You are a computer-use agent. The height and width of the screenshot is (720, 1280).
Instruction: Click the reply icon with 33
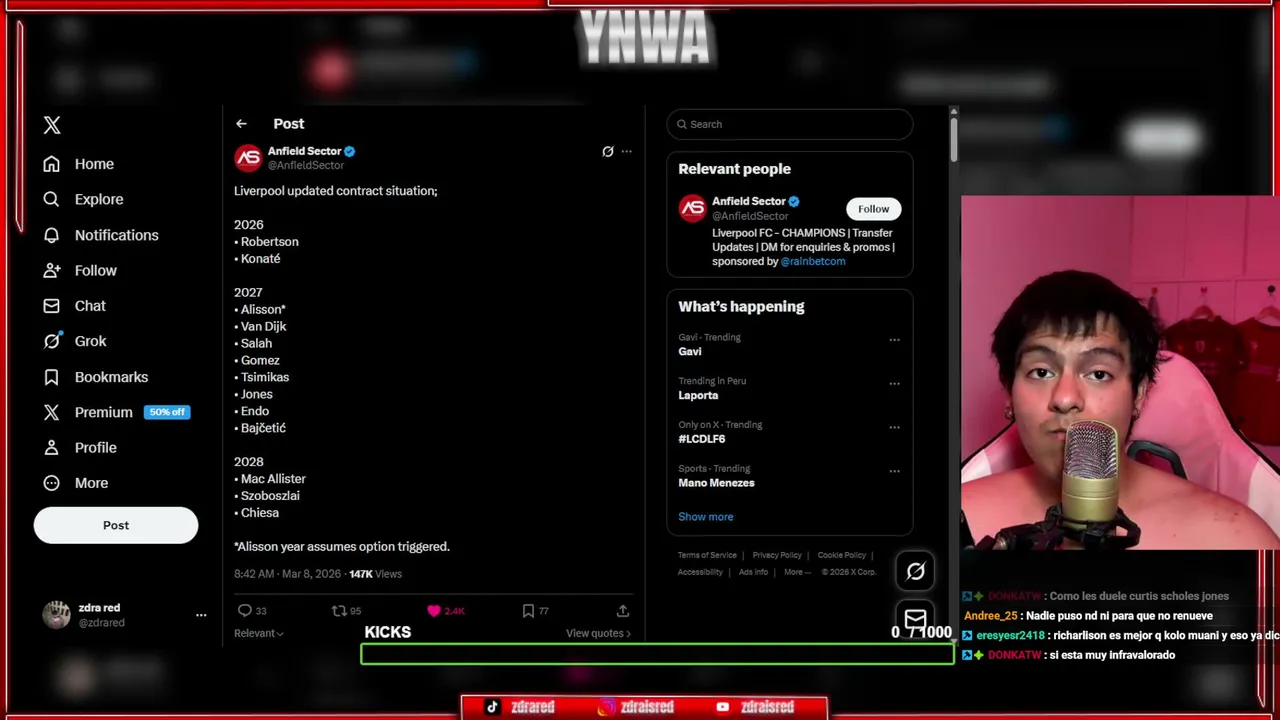245,611
